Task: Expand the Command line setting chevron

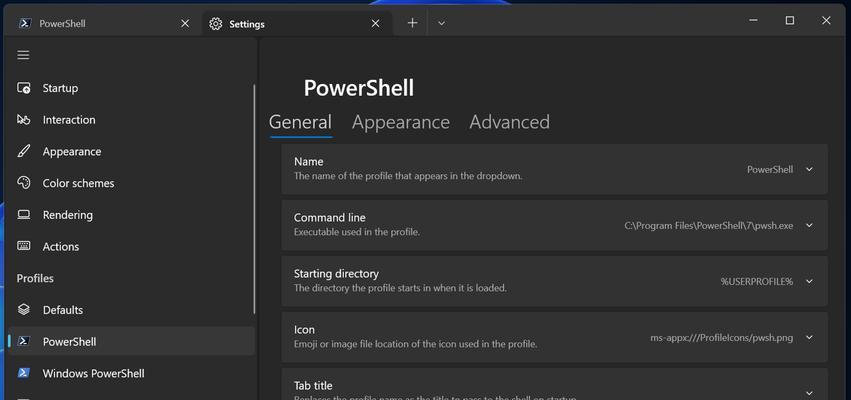Action: point(809,225)
